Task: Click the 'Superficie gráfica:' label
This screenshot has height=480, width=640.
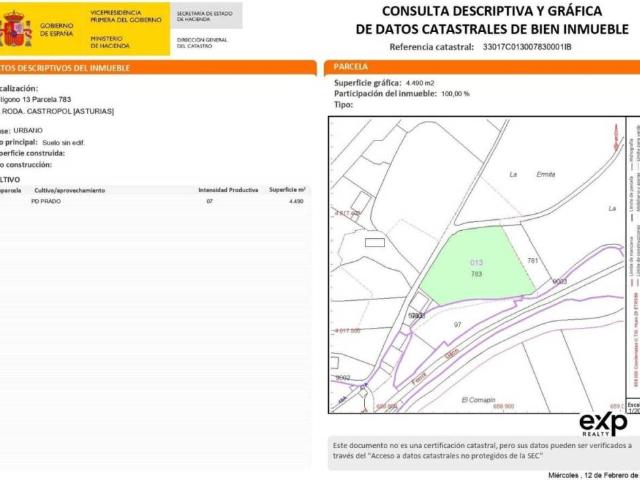Action: [x=368, y=83]
